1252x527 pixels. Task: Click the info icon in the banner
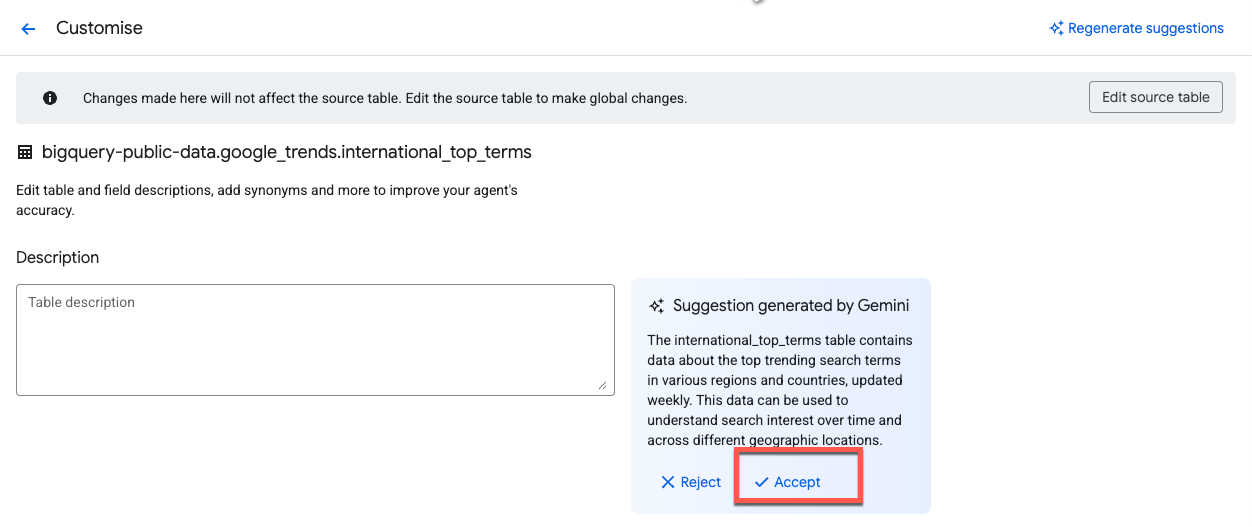point(50,98)
